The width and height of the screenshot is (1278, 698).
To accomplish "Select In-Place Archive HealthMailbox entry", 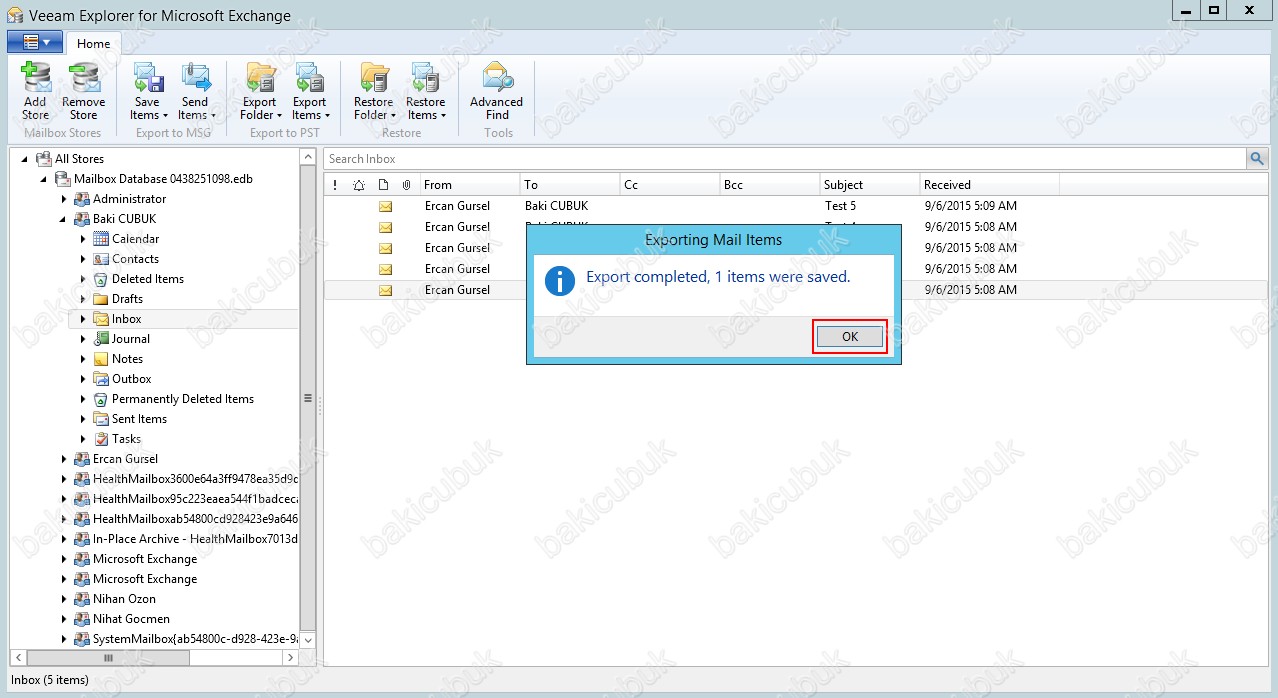I will pos(195,539).
